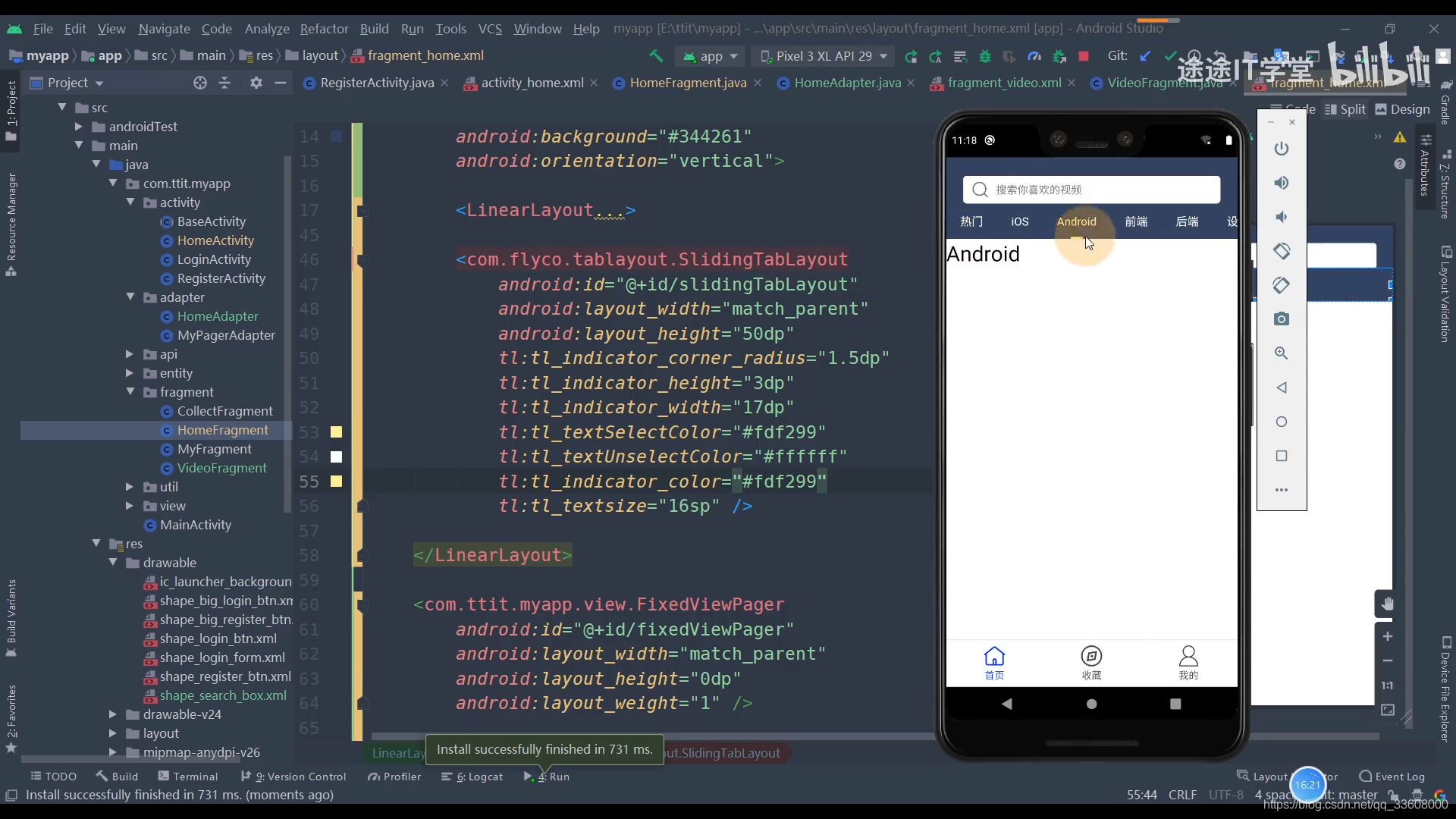Click yellow color swatch on line 53
Screen dimensions: 1456x819
point(336,432)
